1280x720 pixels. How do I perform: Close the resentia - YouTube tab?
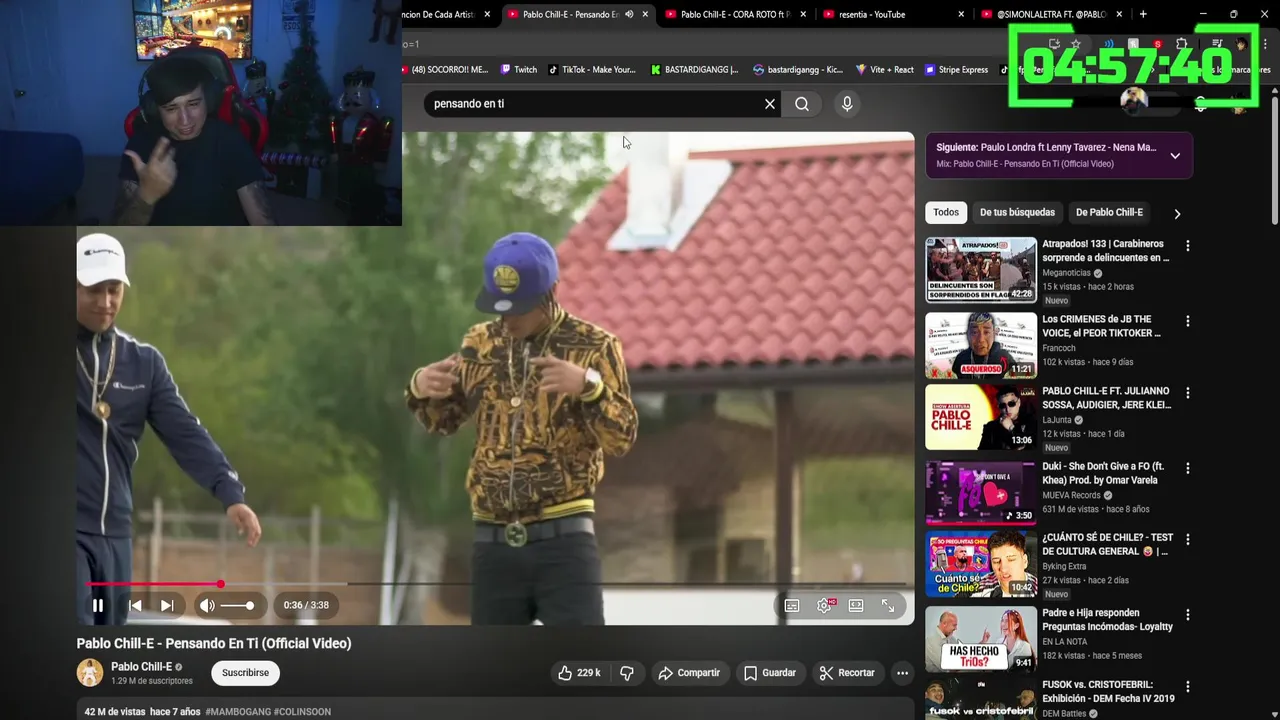[961, 14]
